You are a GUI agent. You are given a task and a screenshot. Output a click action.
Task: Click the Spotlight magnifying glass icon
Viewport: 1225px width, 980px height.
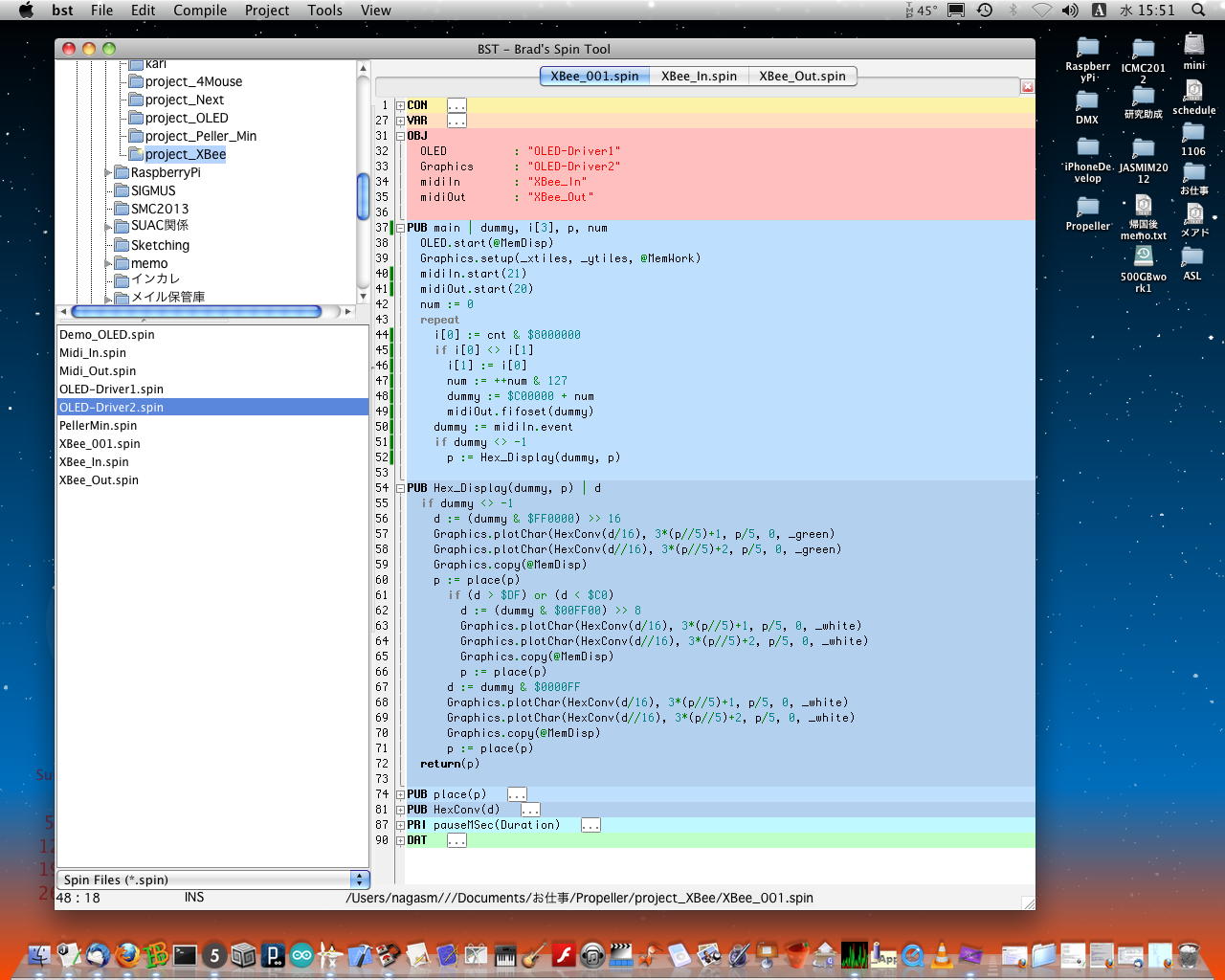(x=1198, y=11)
